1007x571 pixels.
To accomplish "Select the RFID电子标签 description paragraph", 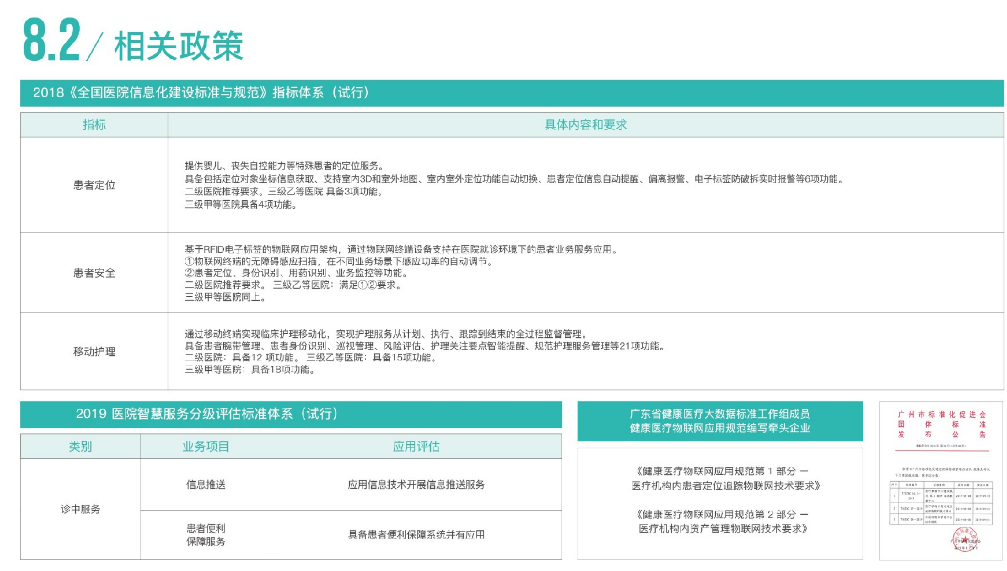I will (x=400, y=272).
